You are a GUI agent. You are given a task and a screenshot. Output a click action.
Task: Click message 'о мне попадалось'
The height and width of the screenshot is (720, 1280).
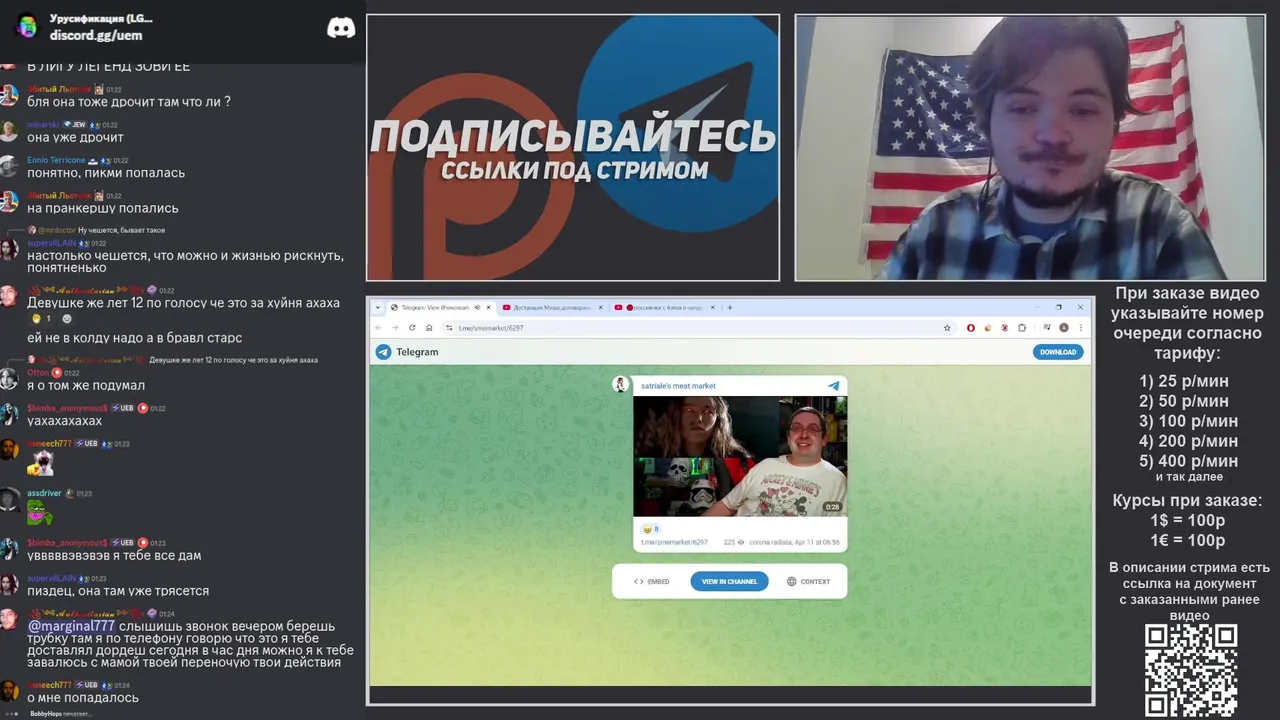point(83,697)
